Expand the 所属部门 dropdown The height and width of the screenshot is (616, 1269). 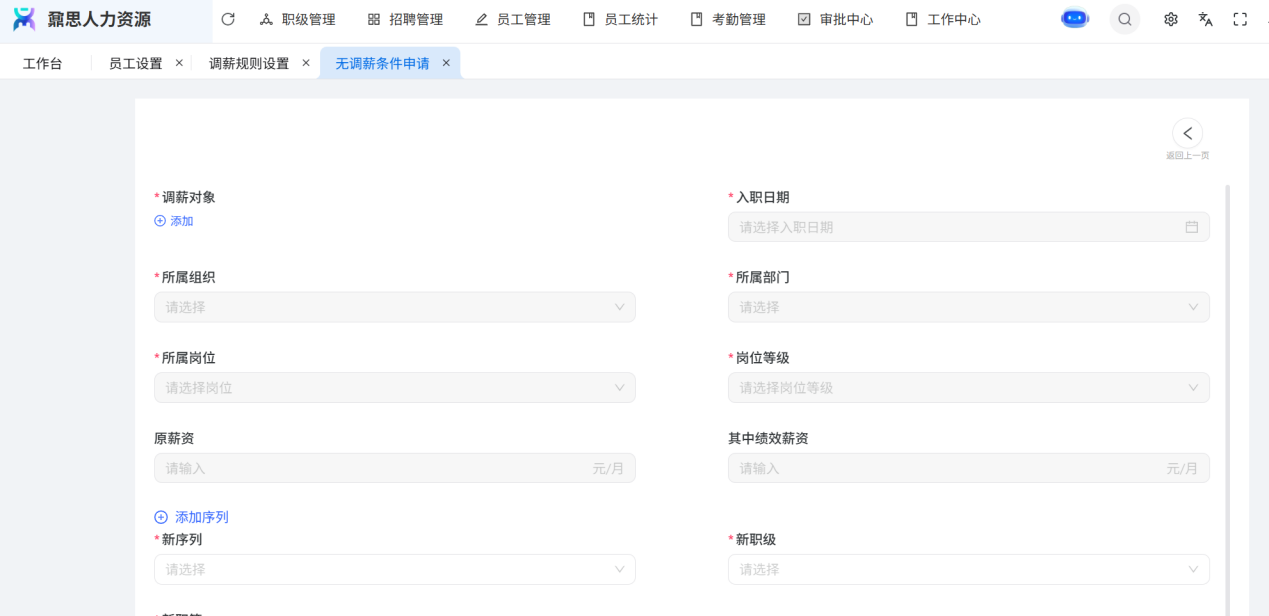(968, 307)
